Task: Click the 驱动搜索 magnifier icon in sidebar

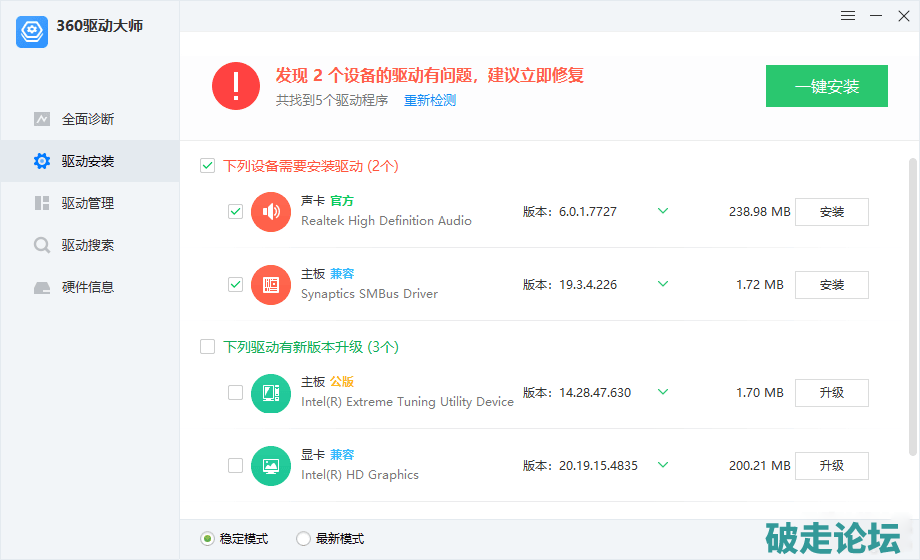Action: pos(42,245)
